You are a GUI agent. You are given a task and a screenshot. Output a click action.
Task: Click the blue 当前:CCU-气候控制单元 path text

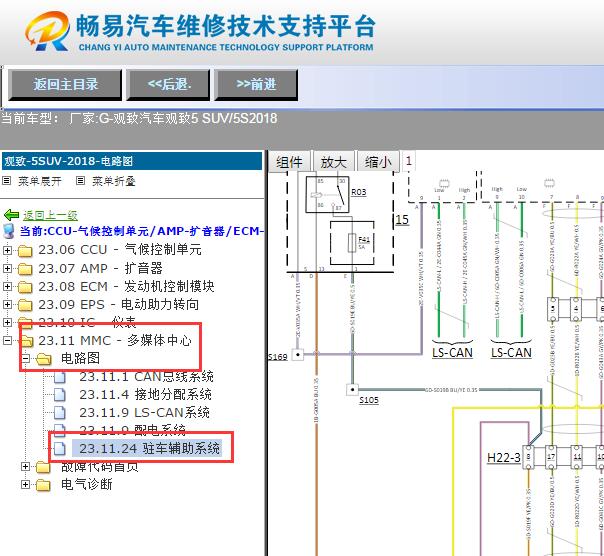click(141, 231)
